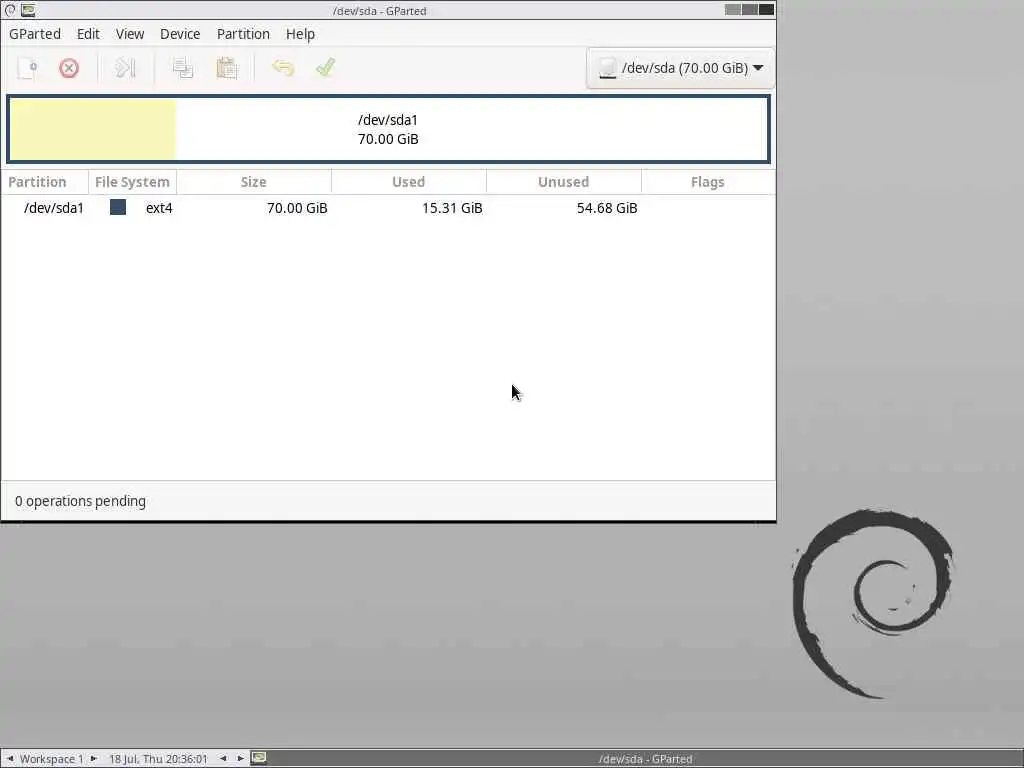Click the next window arrow before taskbar icon
Viewport: 1024px width, 768px height.
tap(240, 758)
